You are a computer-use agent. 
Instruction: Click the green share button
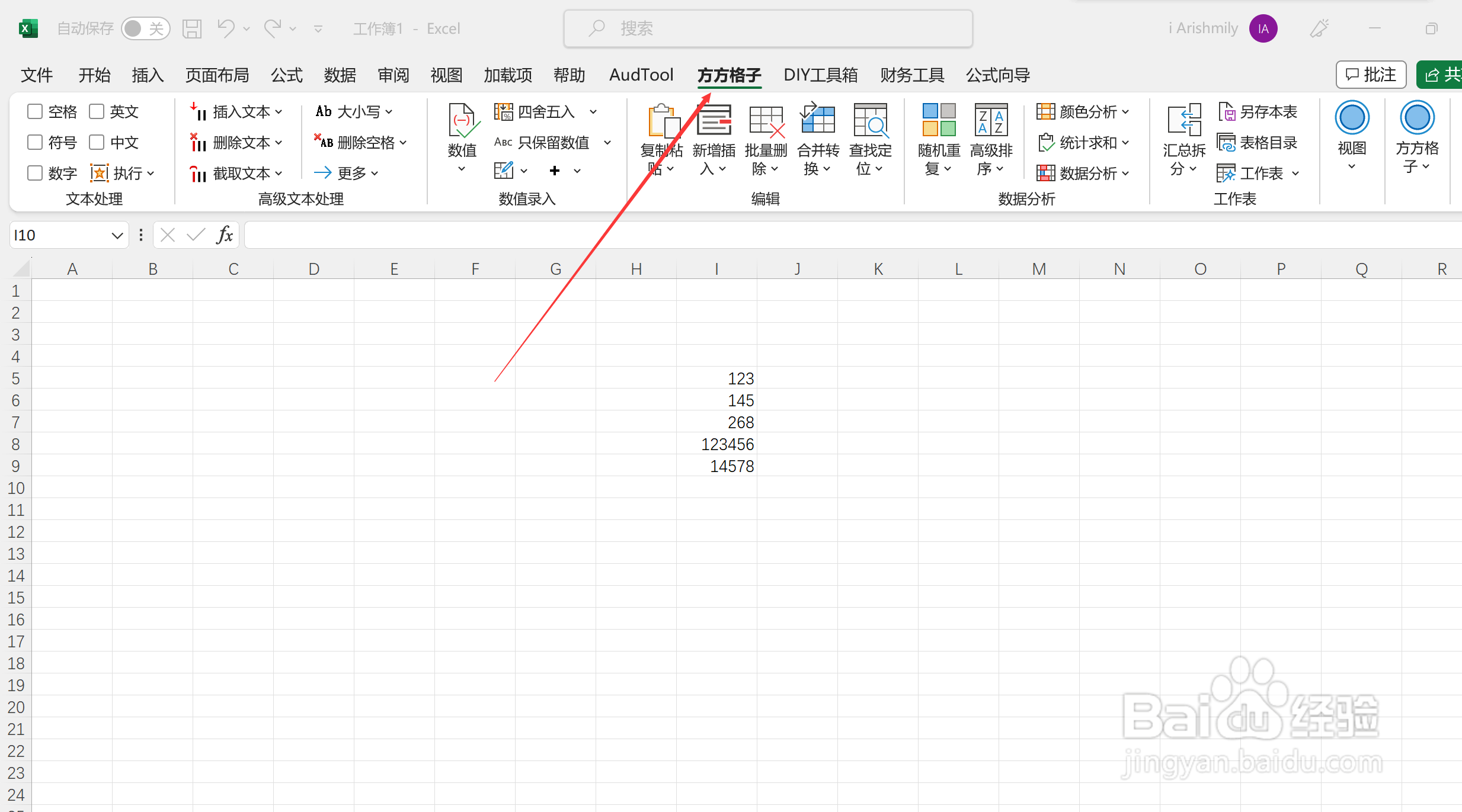[x=1440, y=75]
